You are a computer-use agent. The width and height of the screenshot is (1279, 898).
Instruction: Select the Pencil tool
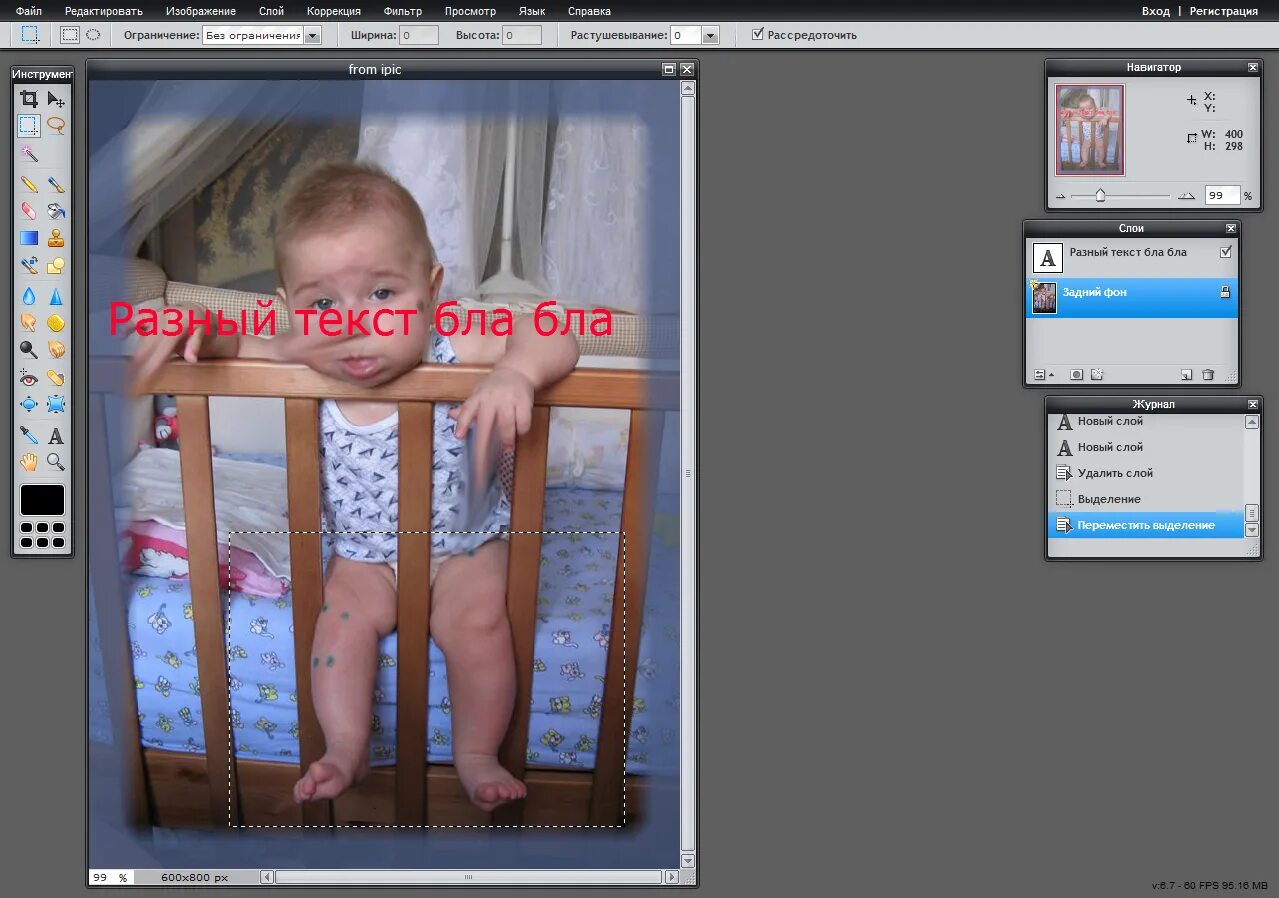[29, 185]
